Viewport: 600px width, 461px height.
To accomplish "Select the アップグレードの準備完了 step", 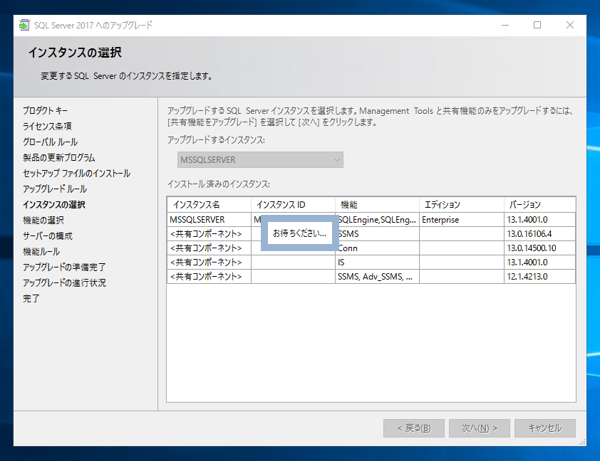I will [64, 267].
